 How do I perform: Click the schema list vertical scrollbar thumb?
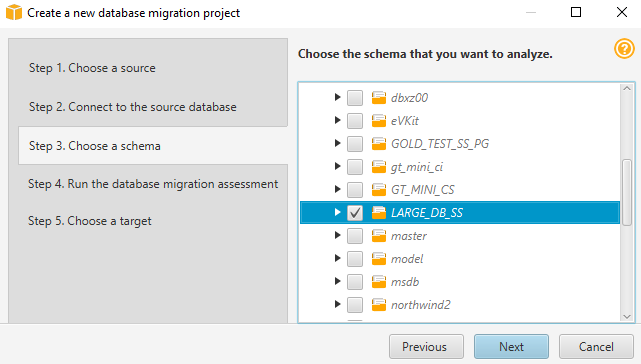(x=627, y=192)
